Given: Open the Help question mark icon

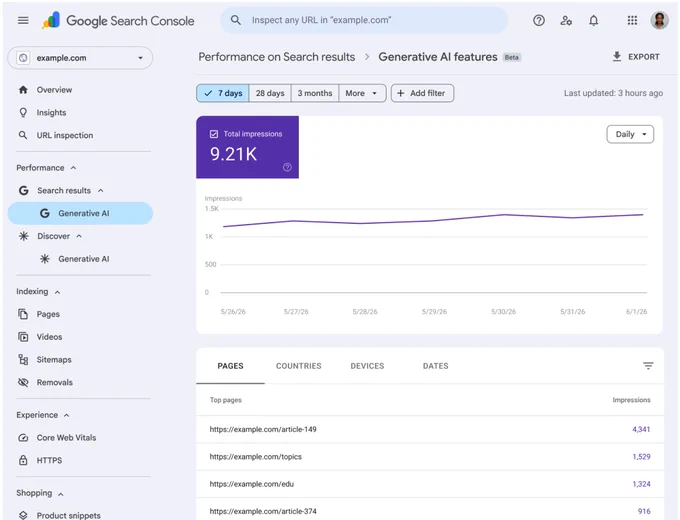Looking at the screenshot, I should pyautogui.click(x=539, y=20).
